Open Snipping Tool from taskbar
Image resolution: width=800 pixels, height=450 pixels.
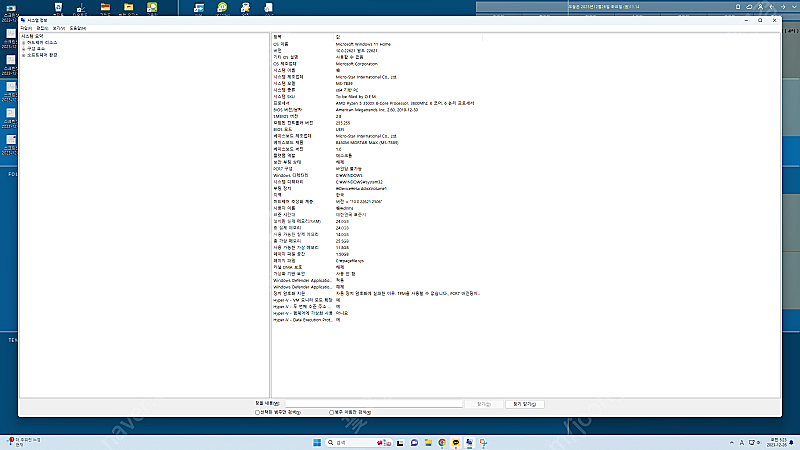coord(483,442)
